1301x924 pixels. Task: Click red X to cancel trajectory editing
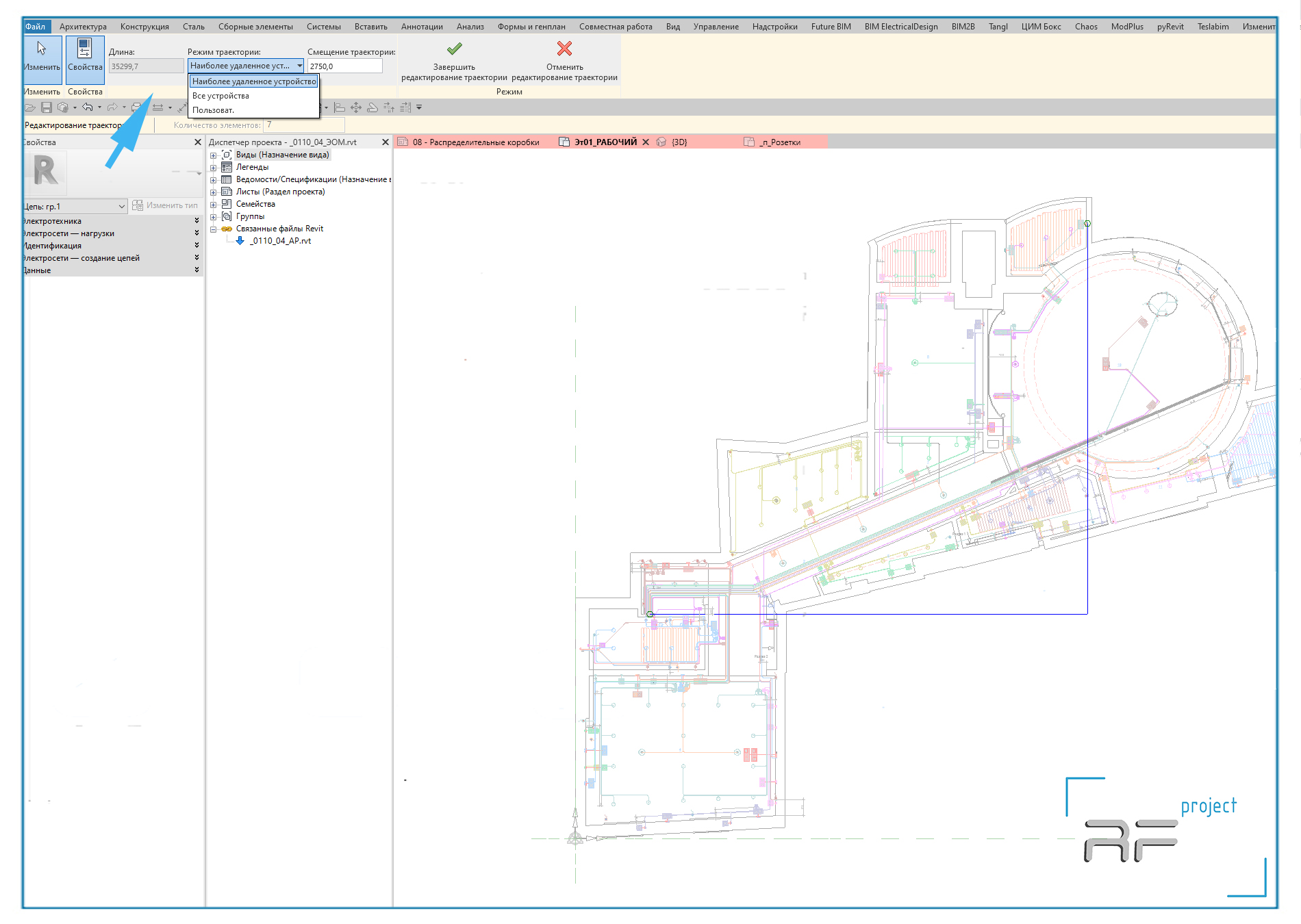(x=564, y=49)
